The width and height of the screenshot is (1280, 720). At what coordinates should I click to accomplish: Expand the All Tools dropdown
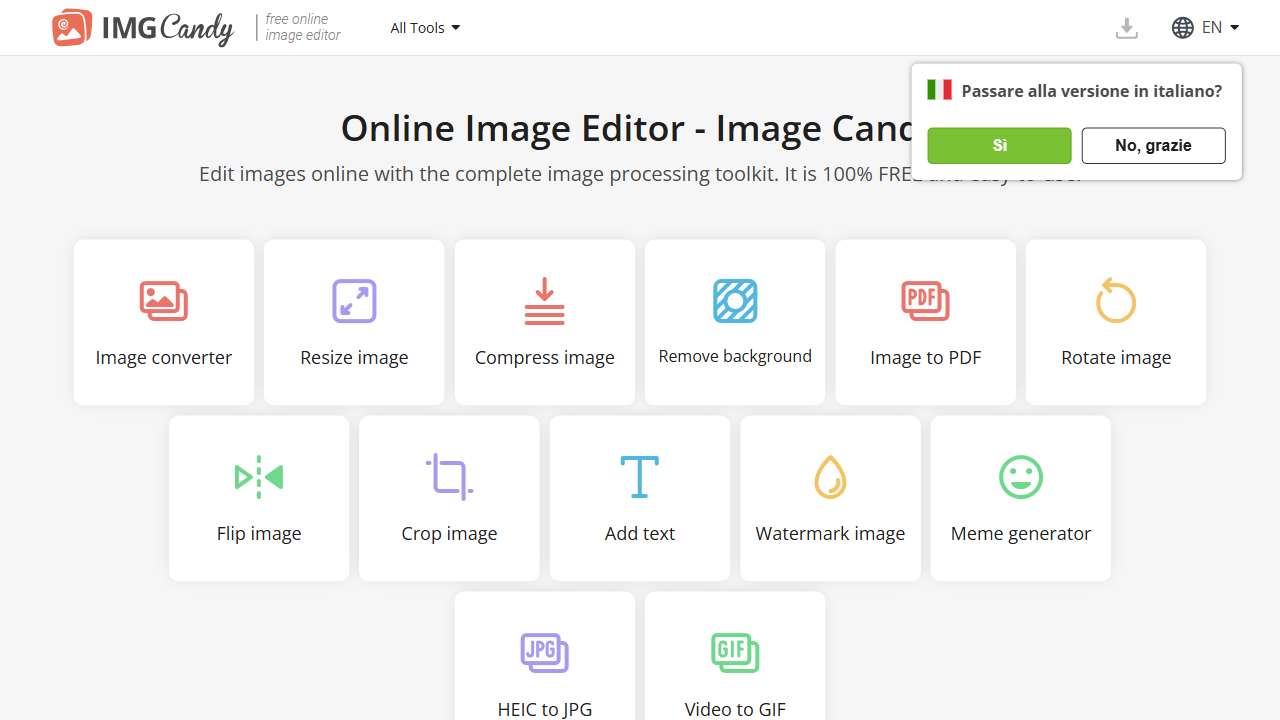point(424,27)
